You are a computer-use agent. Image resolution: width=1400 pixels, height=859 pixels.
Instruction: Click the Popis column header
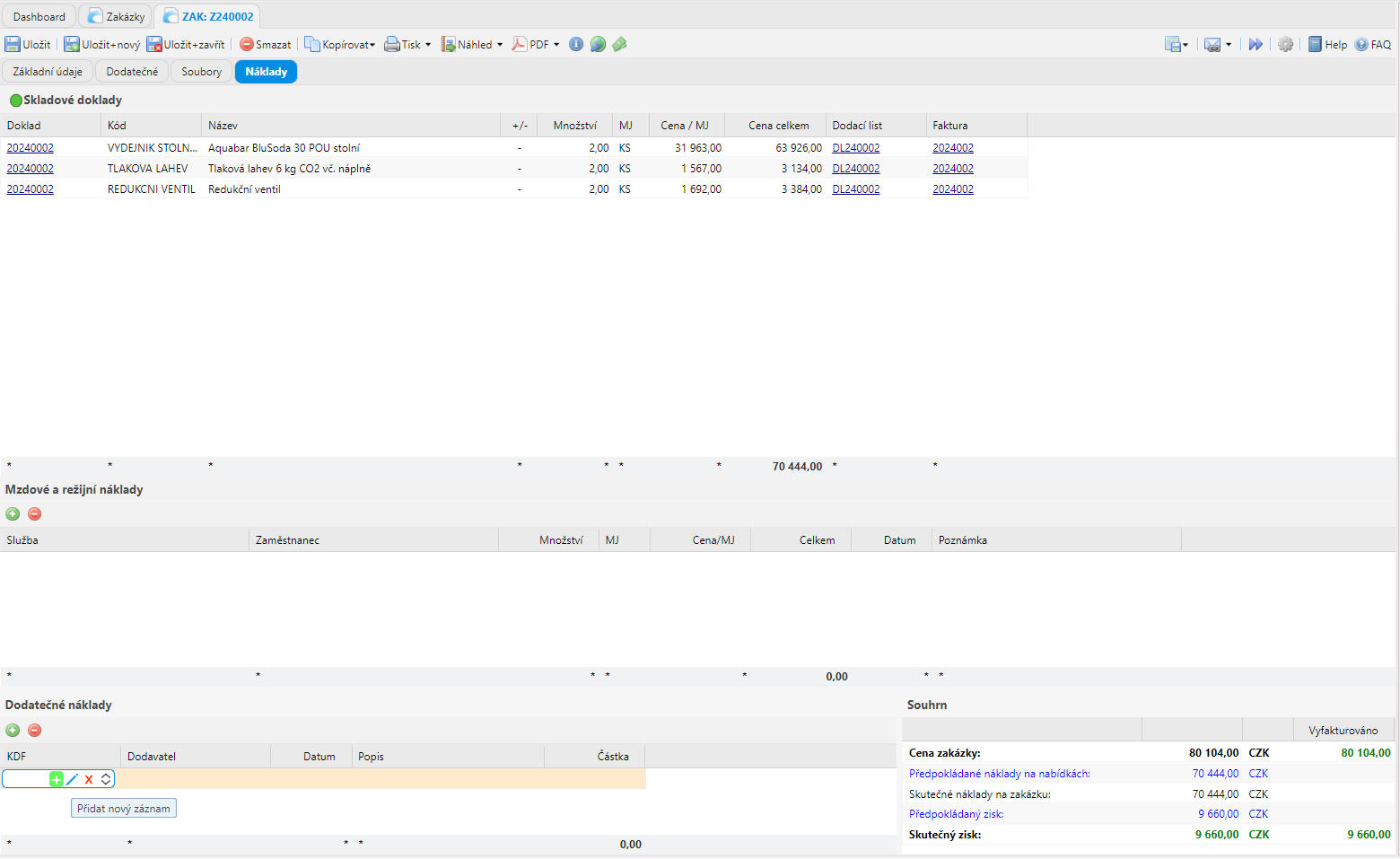448,757
